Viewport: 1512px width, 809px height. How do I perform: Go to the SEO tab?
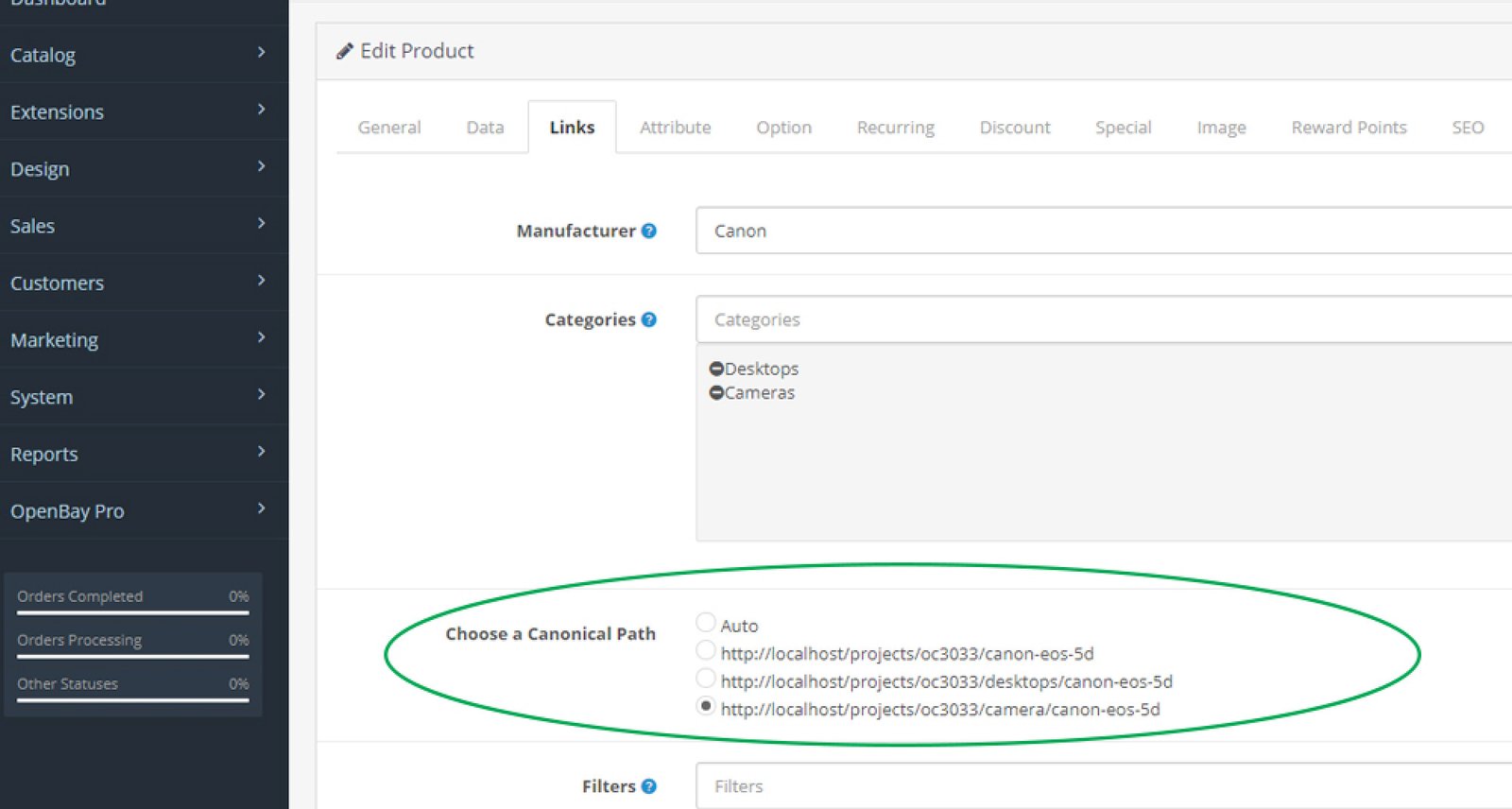1468,128
